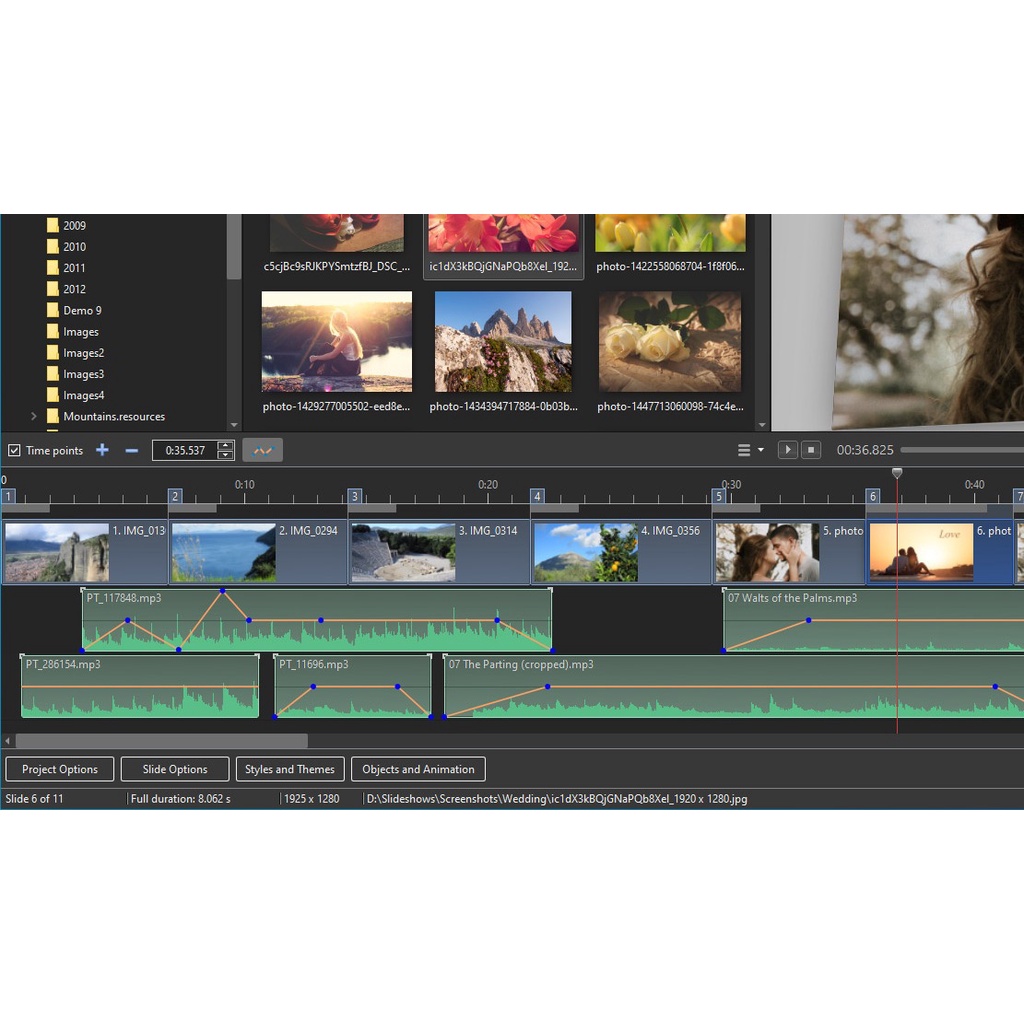Image resolution: width=1024 pixels, height=1024 pixels.
Task: Select the 2011 folder in the tree
Action: pyautogui.click(x=74, y=267)
